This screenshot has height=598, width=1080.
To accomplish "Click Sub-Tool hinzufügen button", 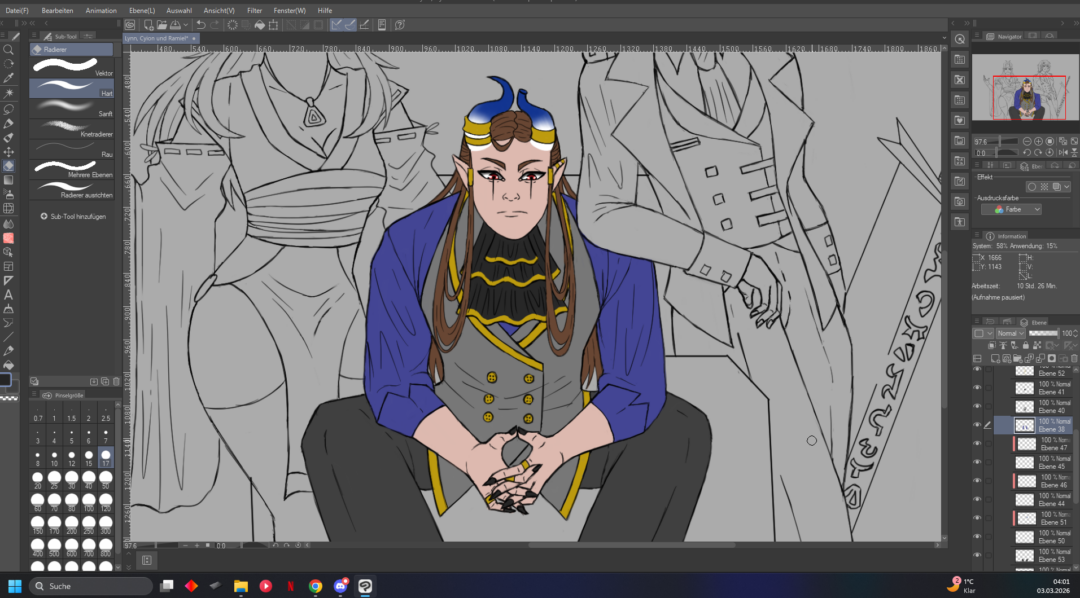I will pos(72,216).
